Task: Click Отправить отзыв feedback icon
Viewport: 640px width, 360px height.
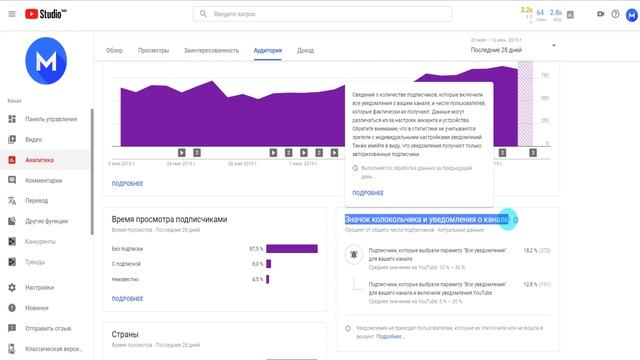Action: click(x=12, y=328)
